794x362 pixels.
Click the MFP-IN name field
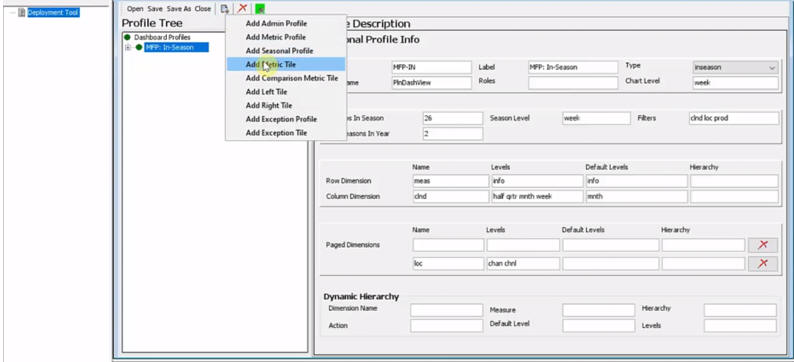pyautogui.click(x=431, y=67)
